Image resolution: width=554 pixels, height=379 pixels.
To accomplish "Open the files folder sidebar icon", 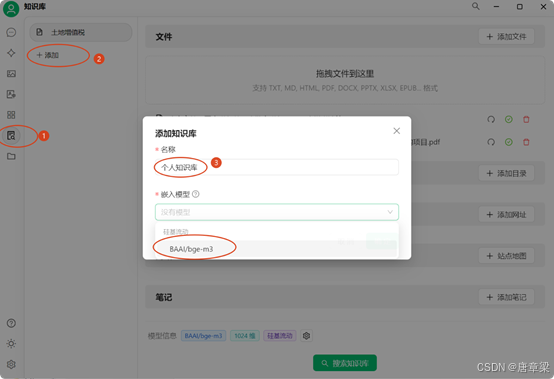I will coord(11,156).
